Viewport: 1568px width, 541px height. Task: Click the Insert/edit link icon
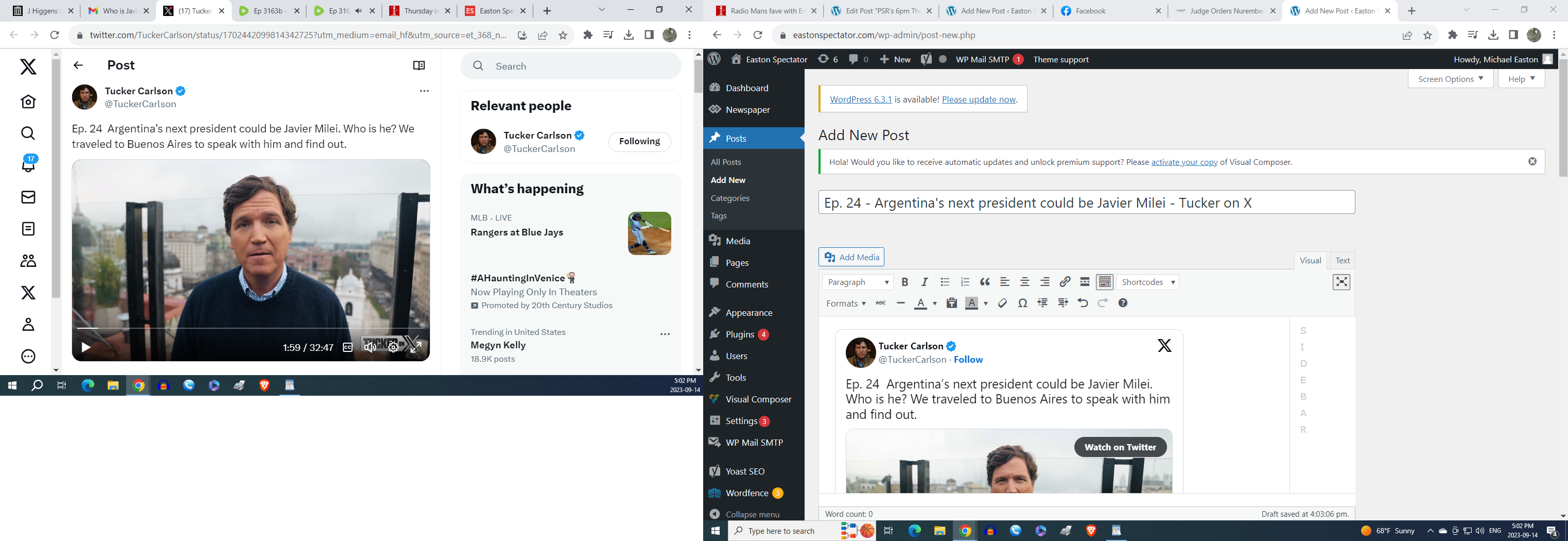[x=1065, y=282]
